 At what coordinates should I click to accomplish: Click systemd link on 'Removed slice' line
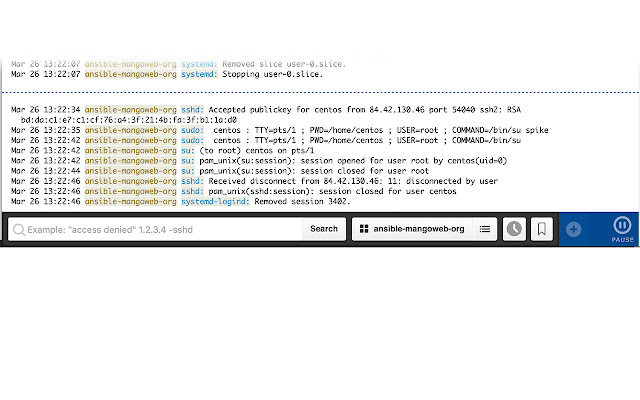point(199,64)
